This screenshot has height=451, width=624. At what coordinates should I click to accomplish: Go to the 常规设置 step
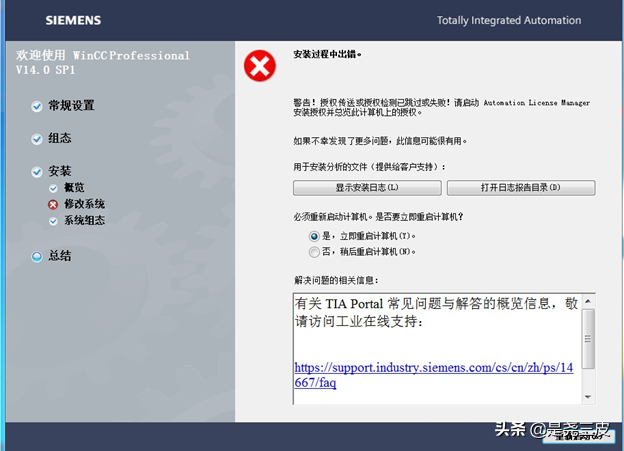tap(71, 106)
